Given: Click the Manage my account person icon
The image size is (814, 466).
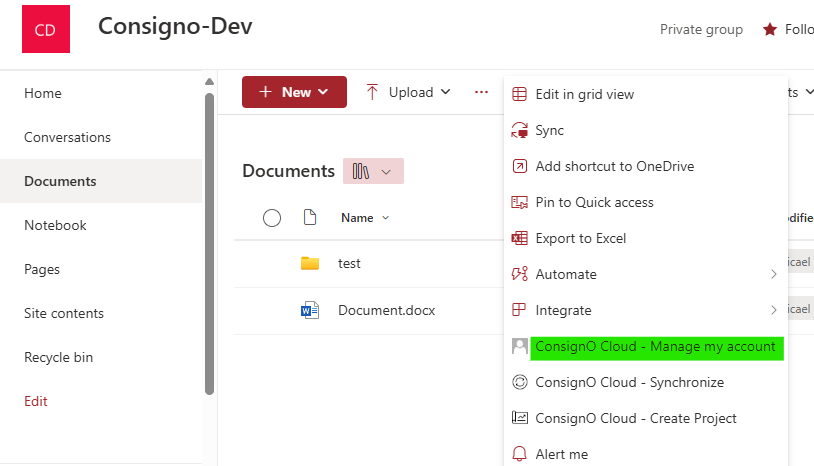Looking at the screenshot, I should click(x=519, y=346).
